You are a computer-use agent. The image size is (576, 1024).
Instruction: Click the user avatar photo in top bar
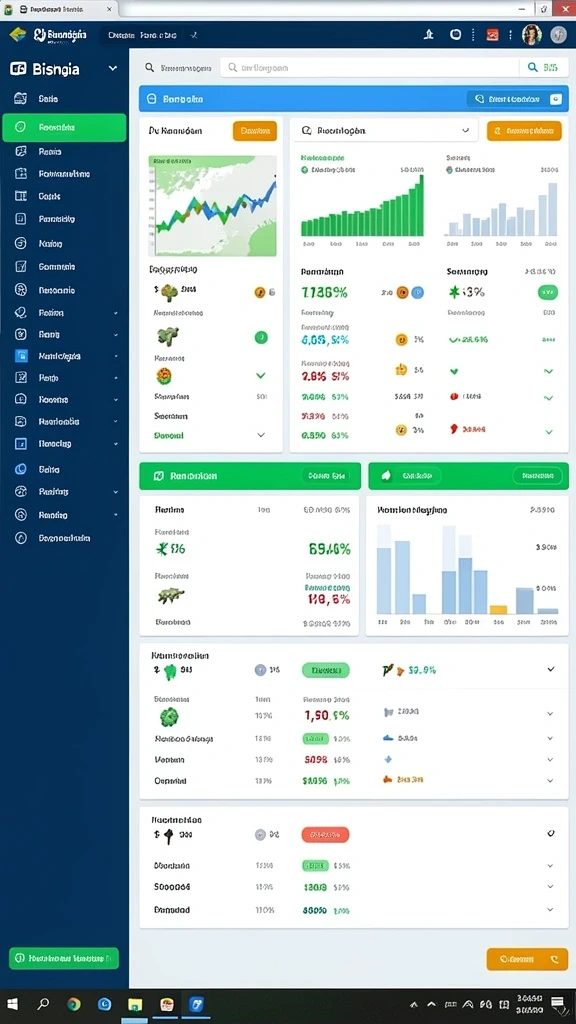click(x=532, y=35)
